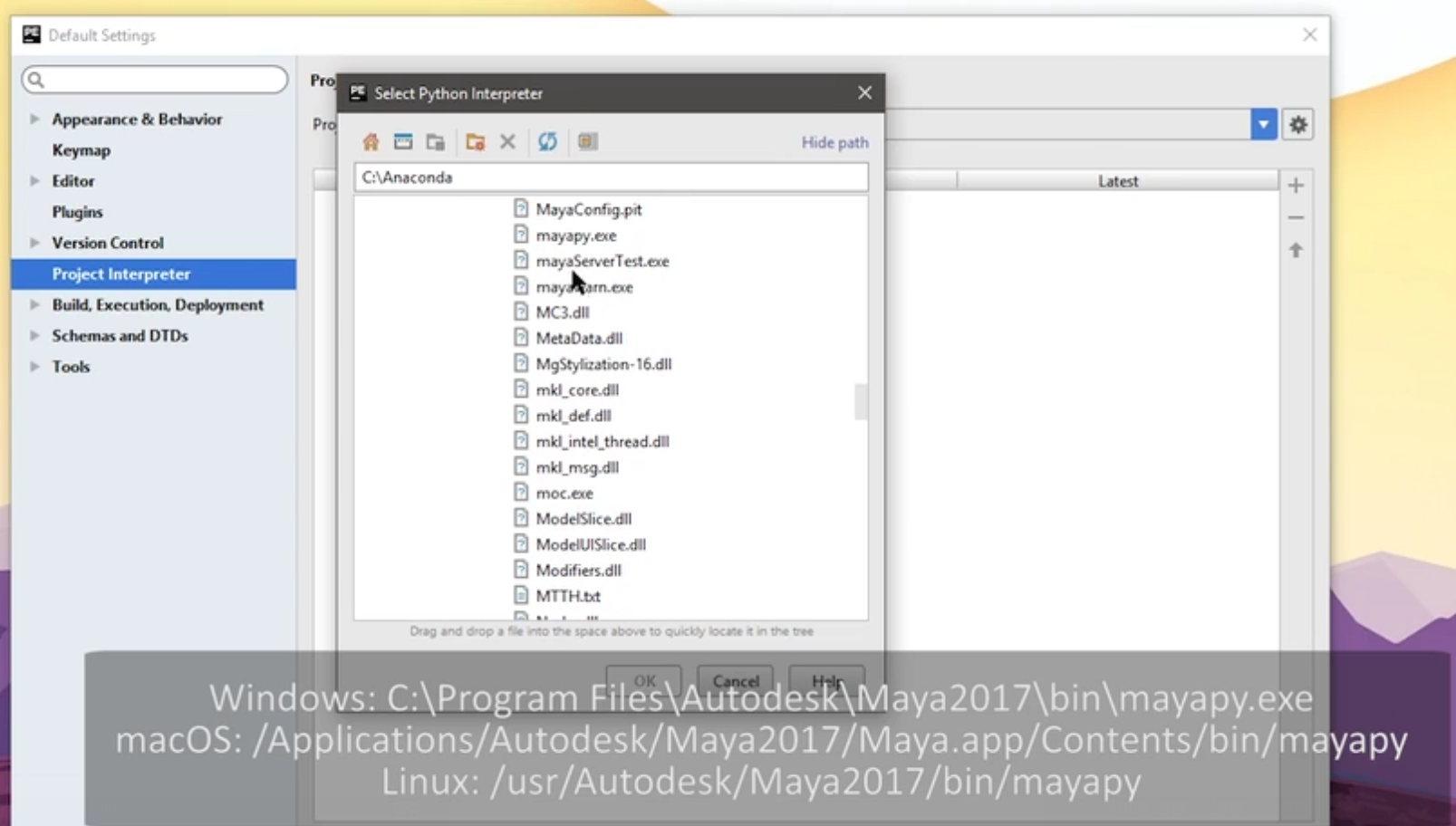Select the MayaConfig.pit file
This screenshot has width=1456, height=826.
point(589,209)
